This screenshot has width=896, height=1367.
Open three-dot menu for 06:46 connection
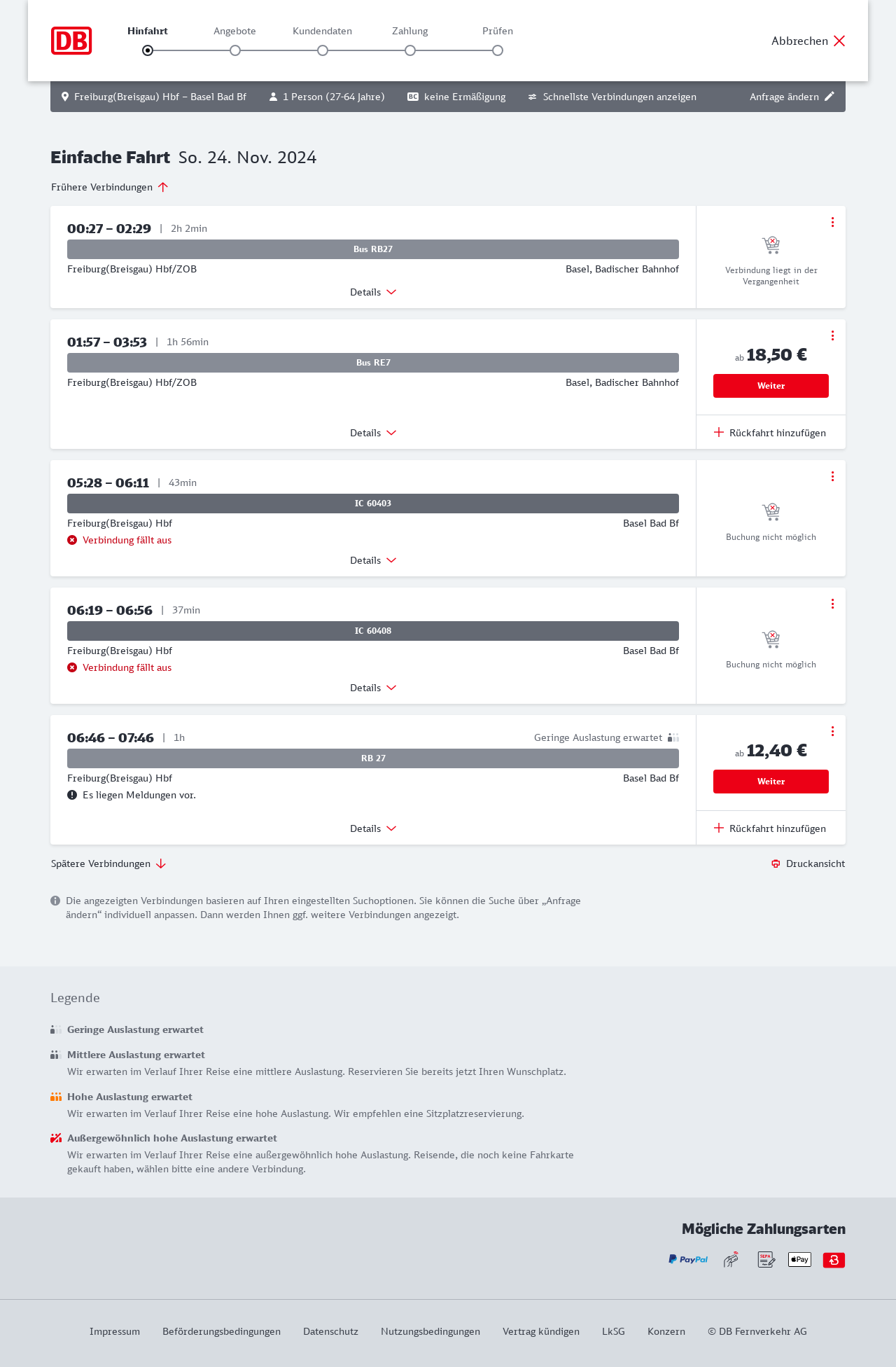(x=832, y=731)
